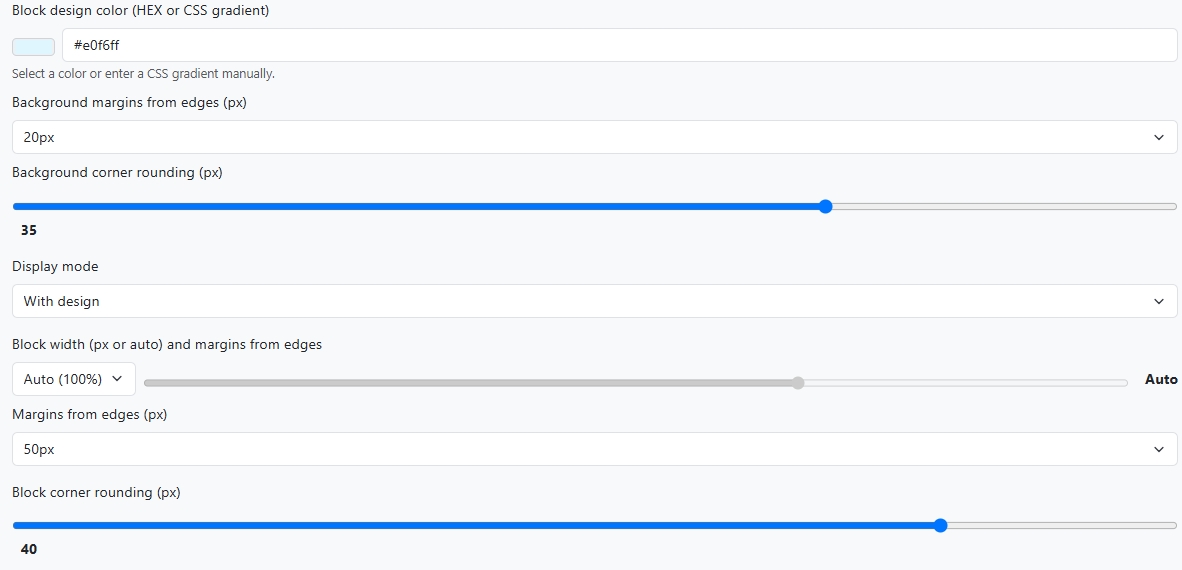
Task: Click the Display mode label
Action: (55, 266)
